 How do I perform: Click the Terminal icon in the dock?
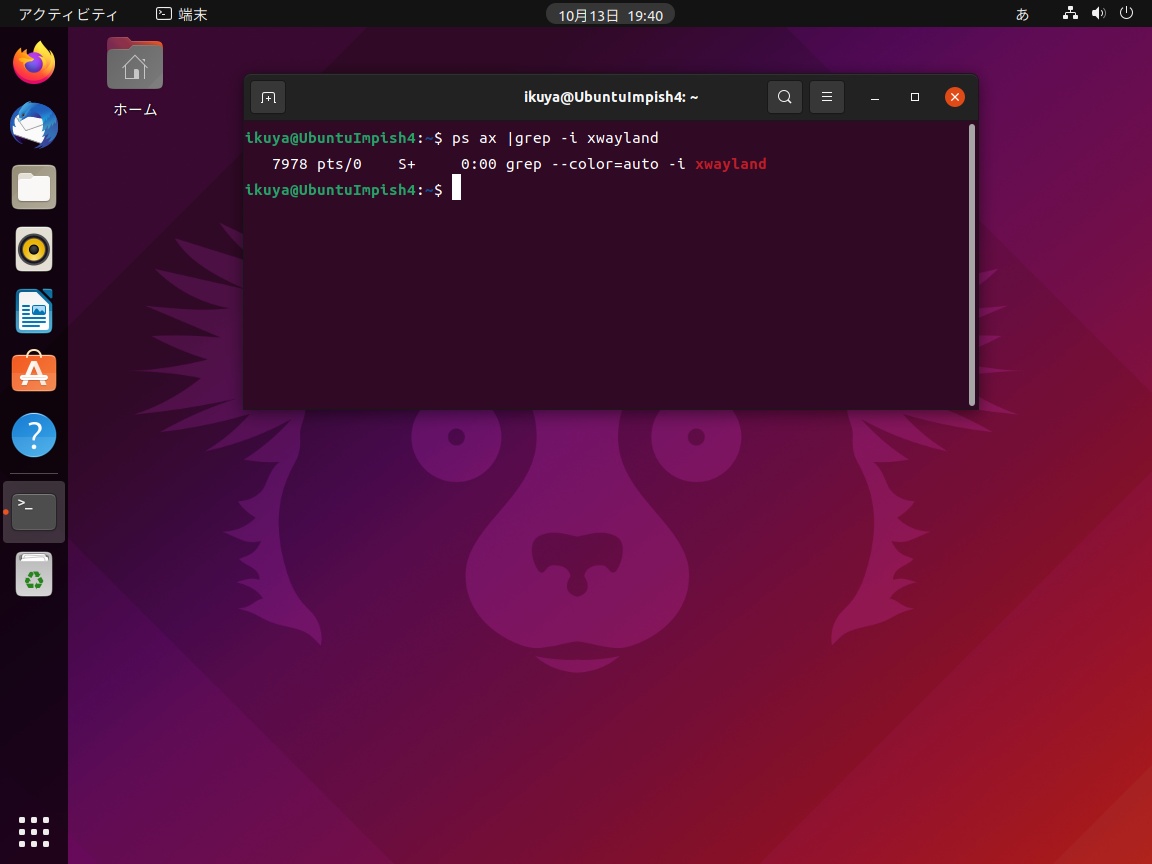click(x=34, y=512)
